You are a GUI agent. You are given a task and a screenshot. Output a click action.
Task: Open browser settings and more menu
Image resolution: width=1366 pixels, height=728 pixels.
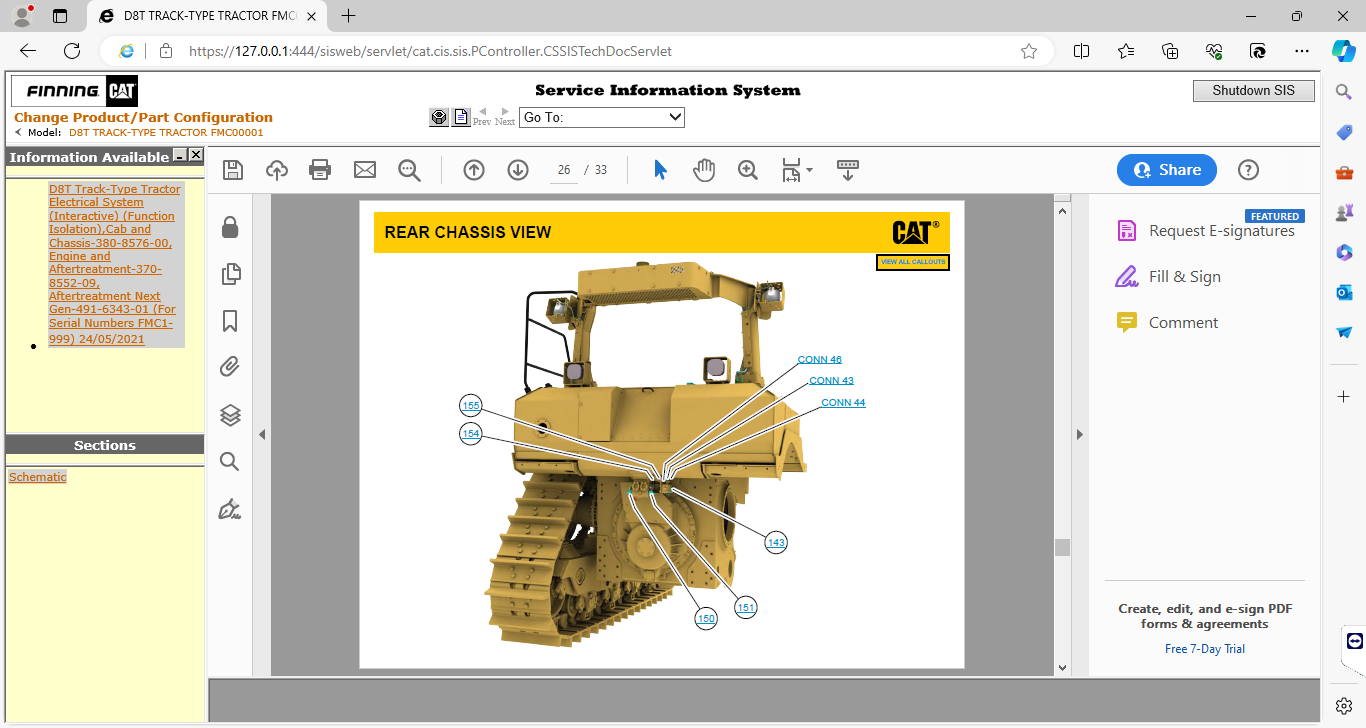[1301, 51]
